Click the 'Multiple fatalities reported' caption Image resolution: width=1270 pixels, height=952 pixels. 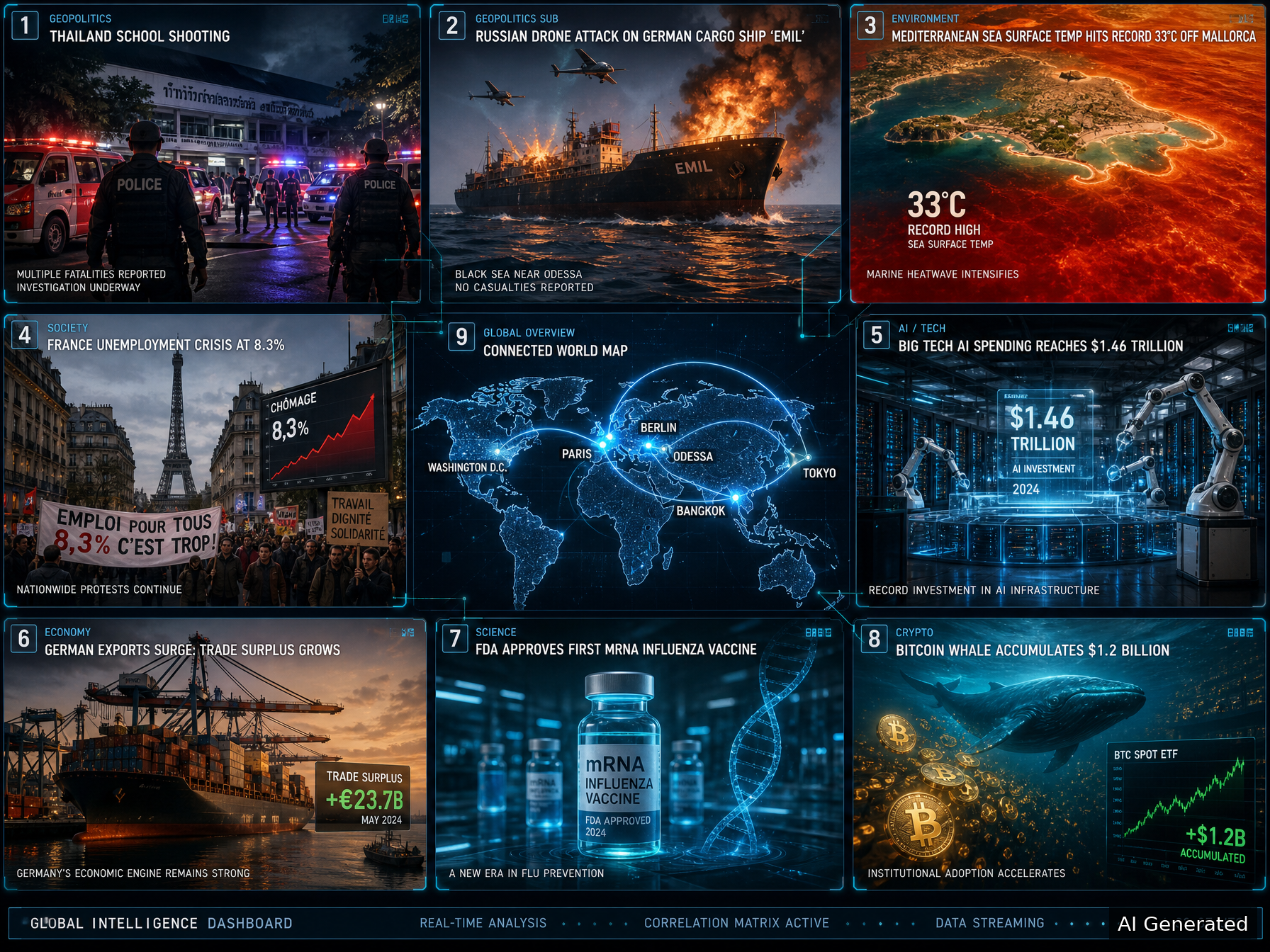(91, 274)
